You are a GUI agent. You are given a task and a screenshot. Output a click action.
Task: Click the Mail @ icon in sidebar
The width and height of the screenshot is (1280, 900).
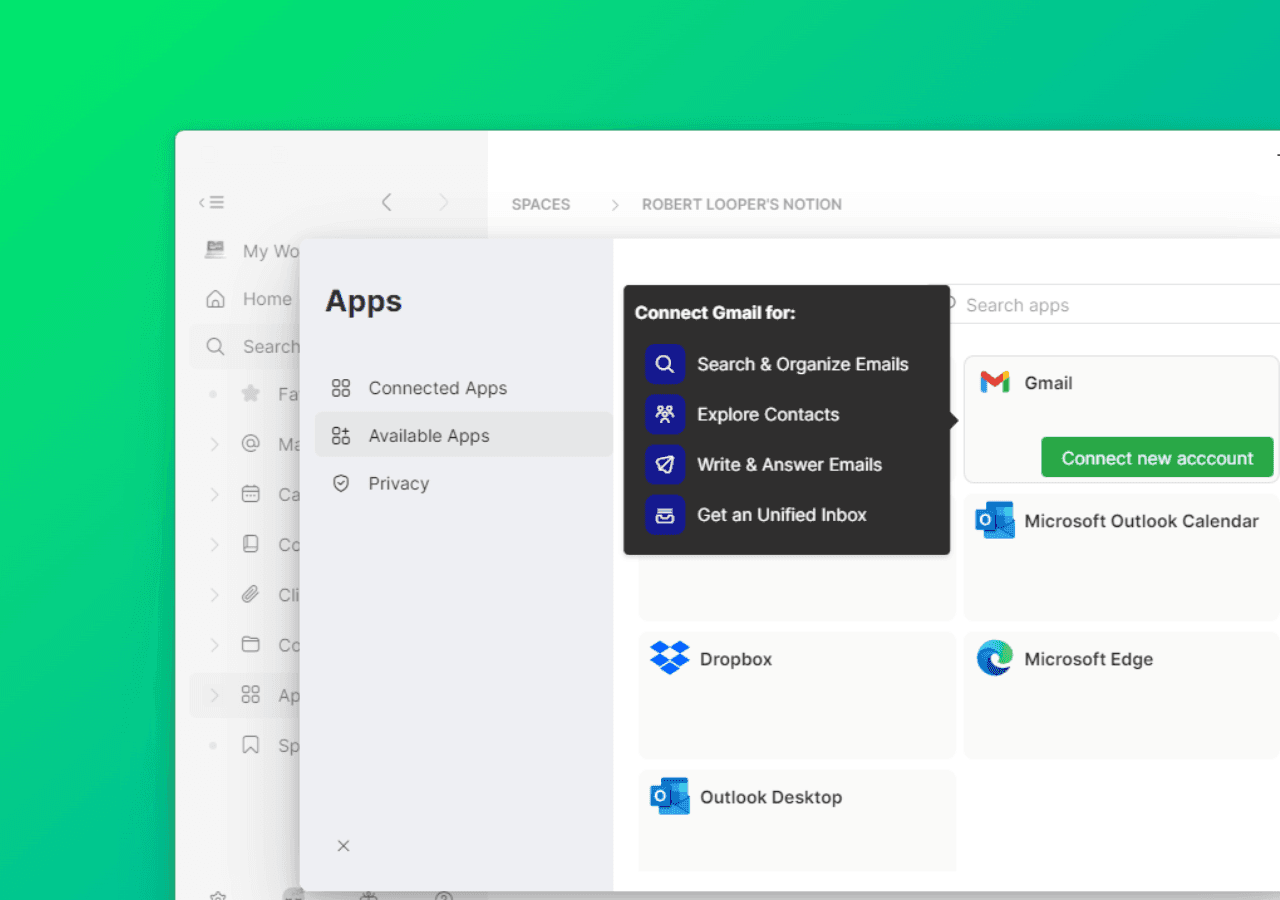click(x=251, y=443)
